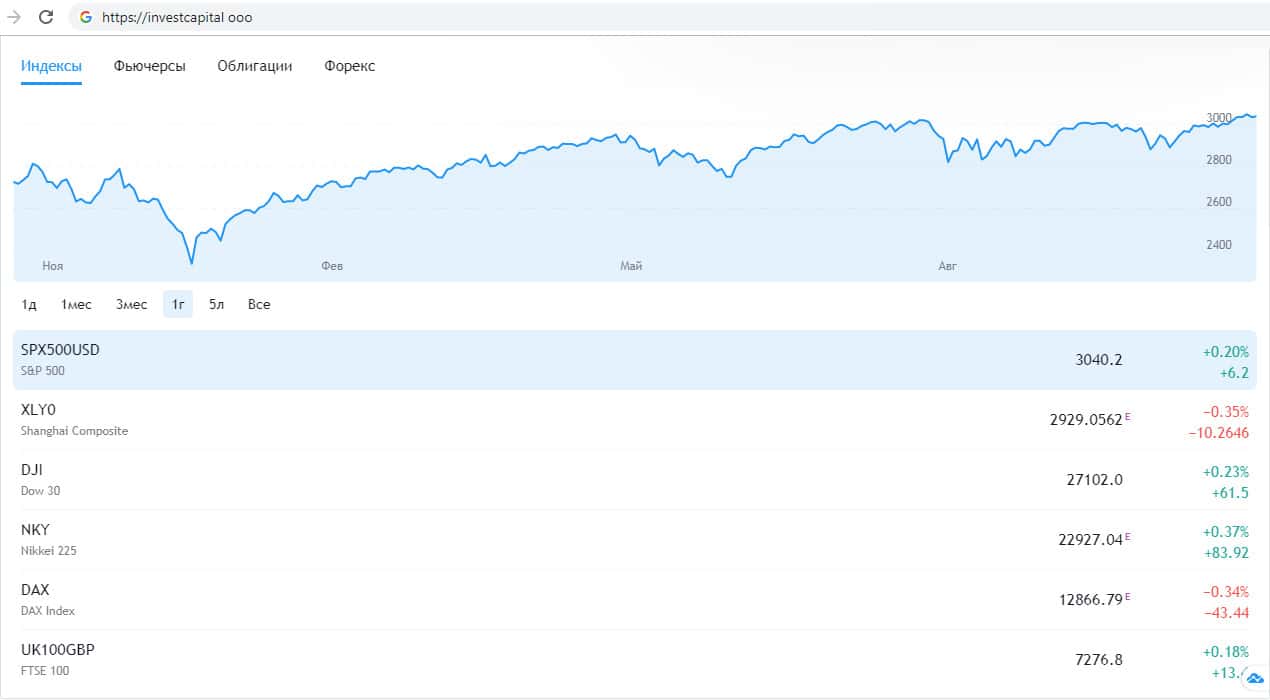Select the Форекс tab

tap(349, 66)
